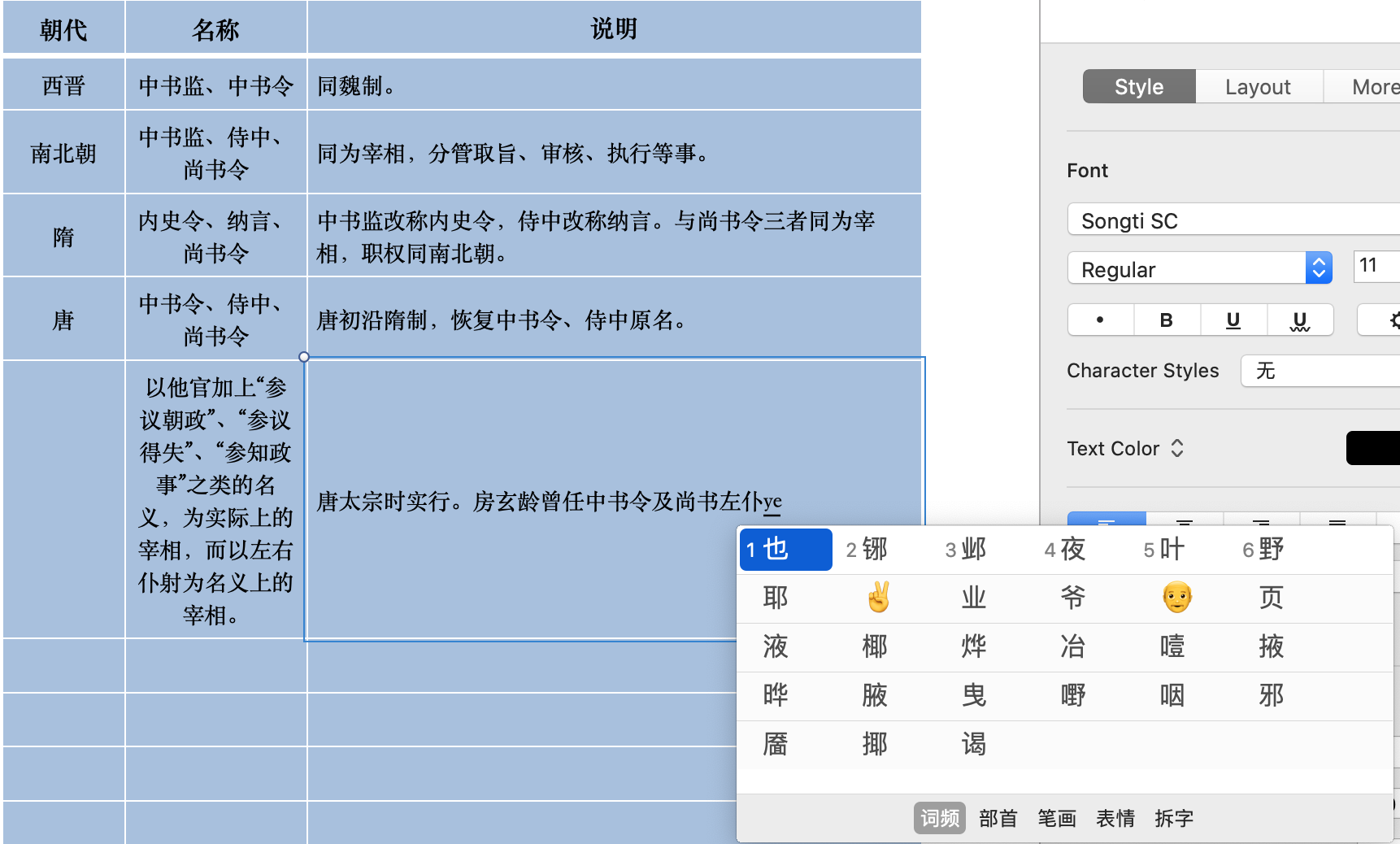Click the black Text Color swatch
Image resolution: width=1400 pixels, height=844 pixels.
click(x=1373, y=448)
